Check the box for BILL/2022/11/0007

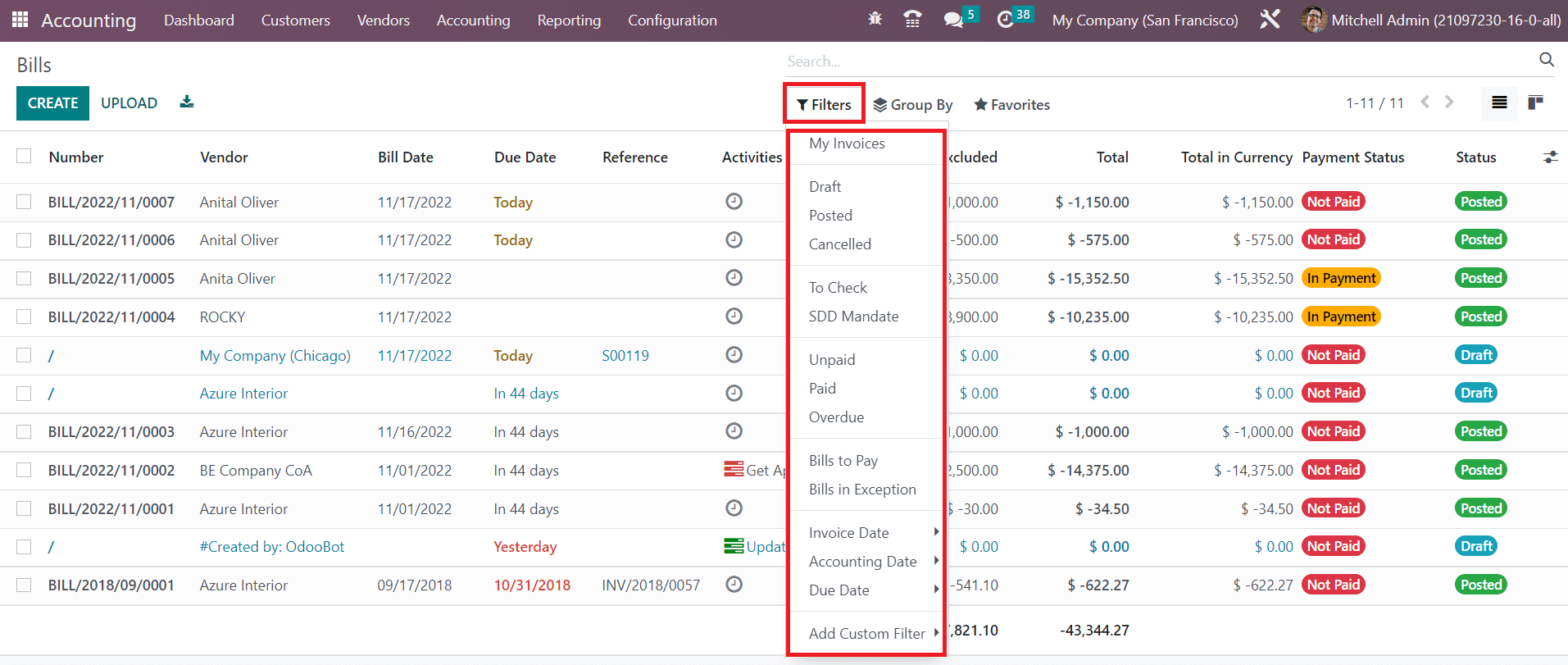(25, 202)
